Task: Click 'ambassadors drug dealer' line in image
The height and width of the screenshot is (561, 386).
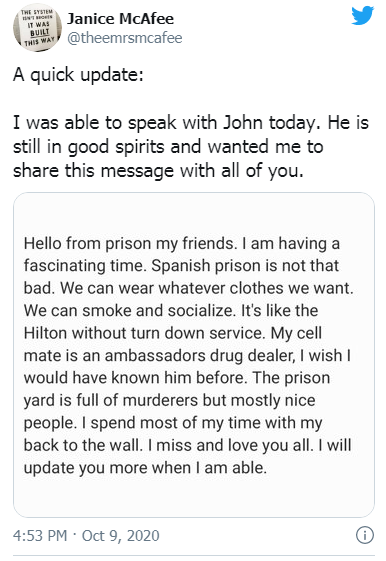Action: pyautogui.click(x=187, y=356)
